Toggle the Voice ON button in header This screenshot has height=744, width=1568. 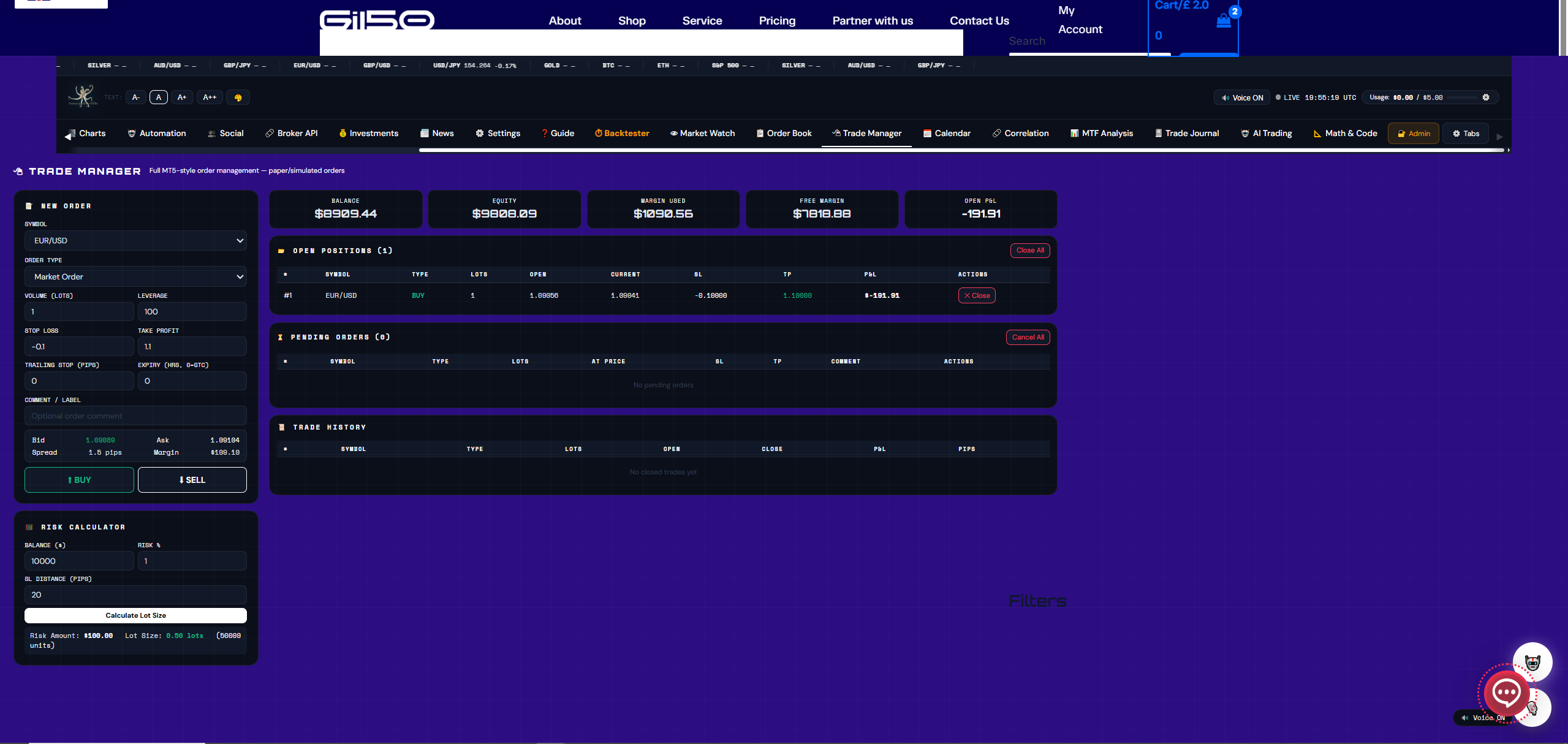[1242, 97]
